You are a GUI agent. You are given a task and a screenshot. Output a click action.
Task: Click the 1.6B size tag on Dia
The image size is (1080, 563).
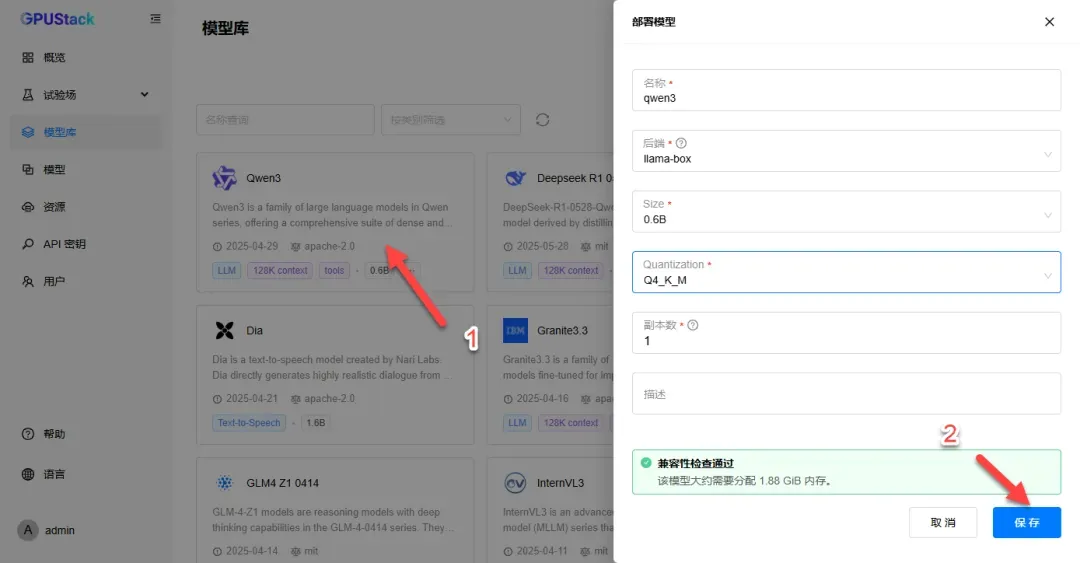[315, 422]
